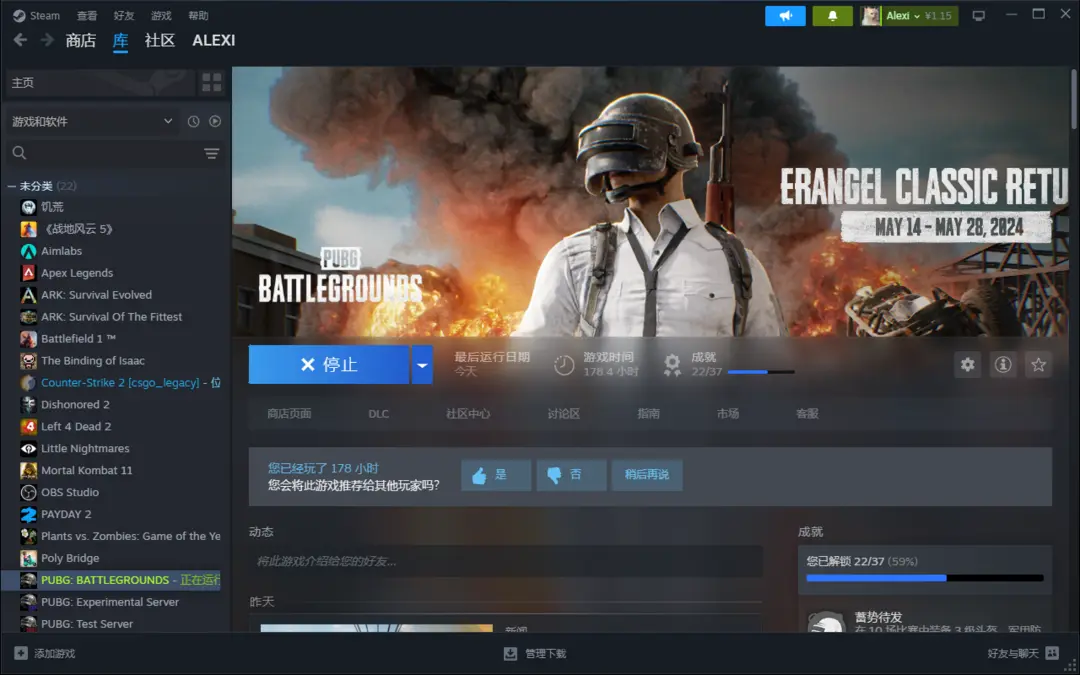
Task: Click the Aimlabs game icon
Action: tap(28, 251)
